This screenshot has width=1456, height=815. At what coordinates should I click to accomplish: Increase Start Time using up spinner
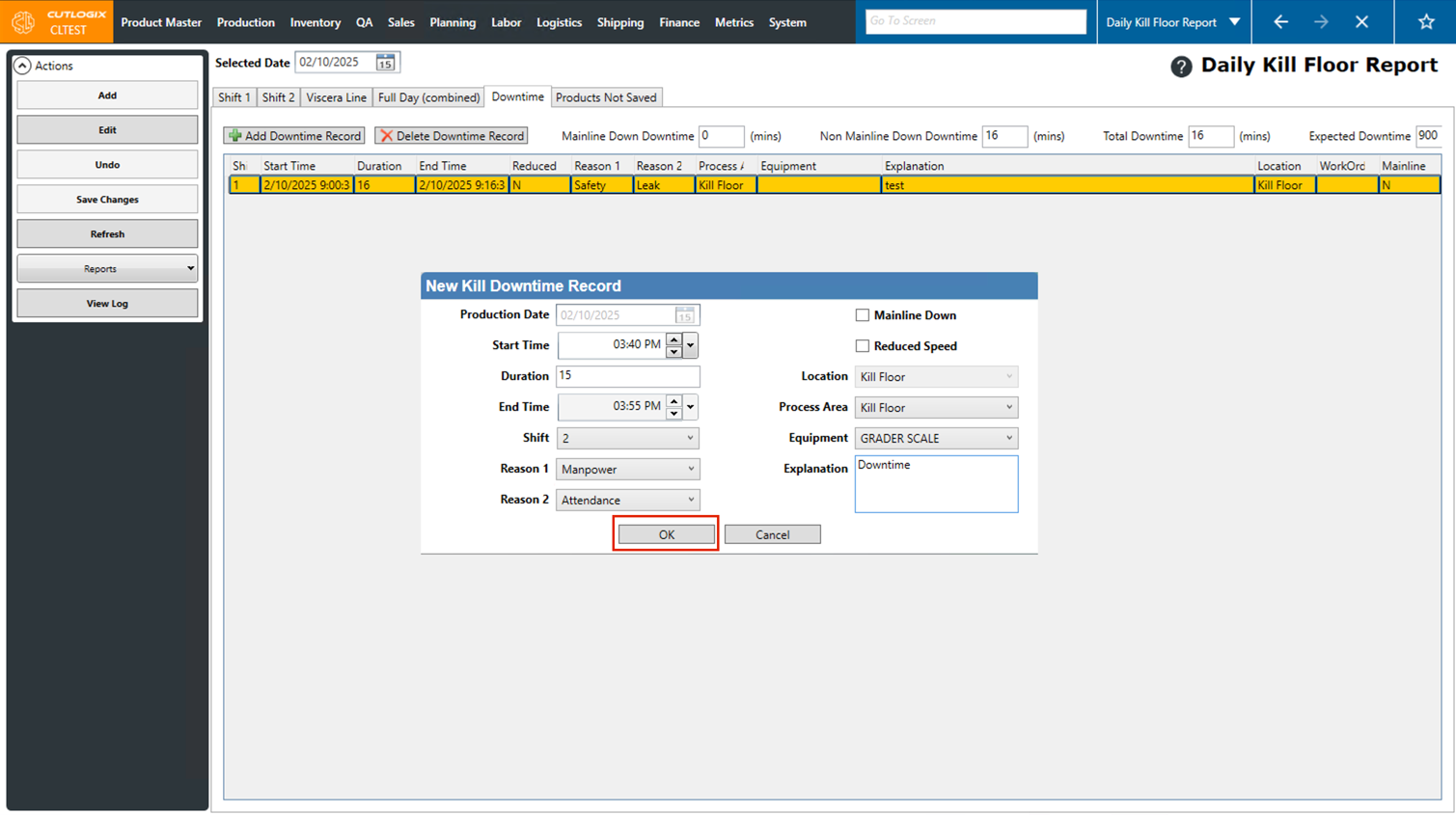(673, 340)
